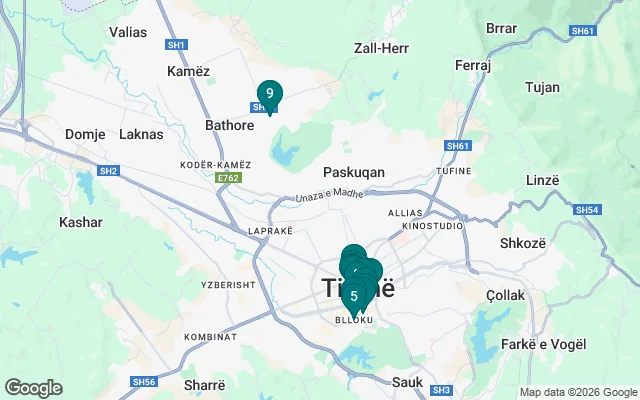This screenshot has width=640, height=400.
Task: Click the SH3 shield near Sauk
Action: (x=441, y=390)
